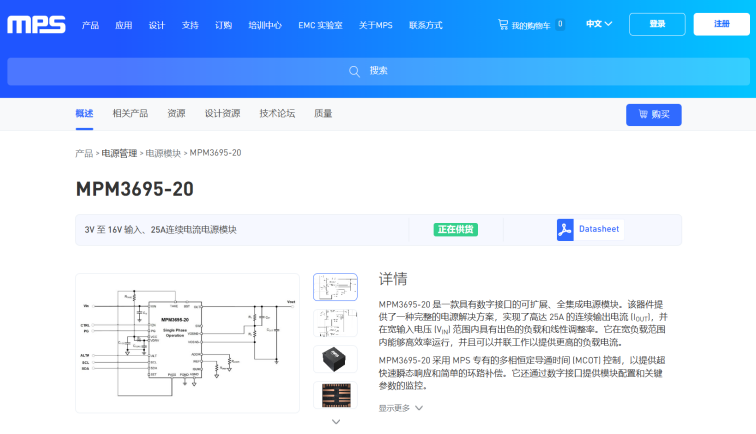Open the 支持 menu

coord(190,25)
